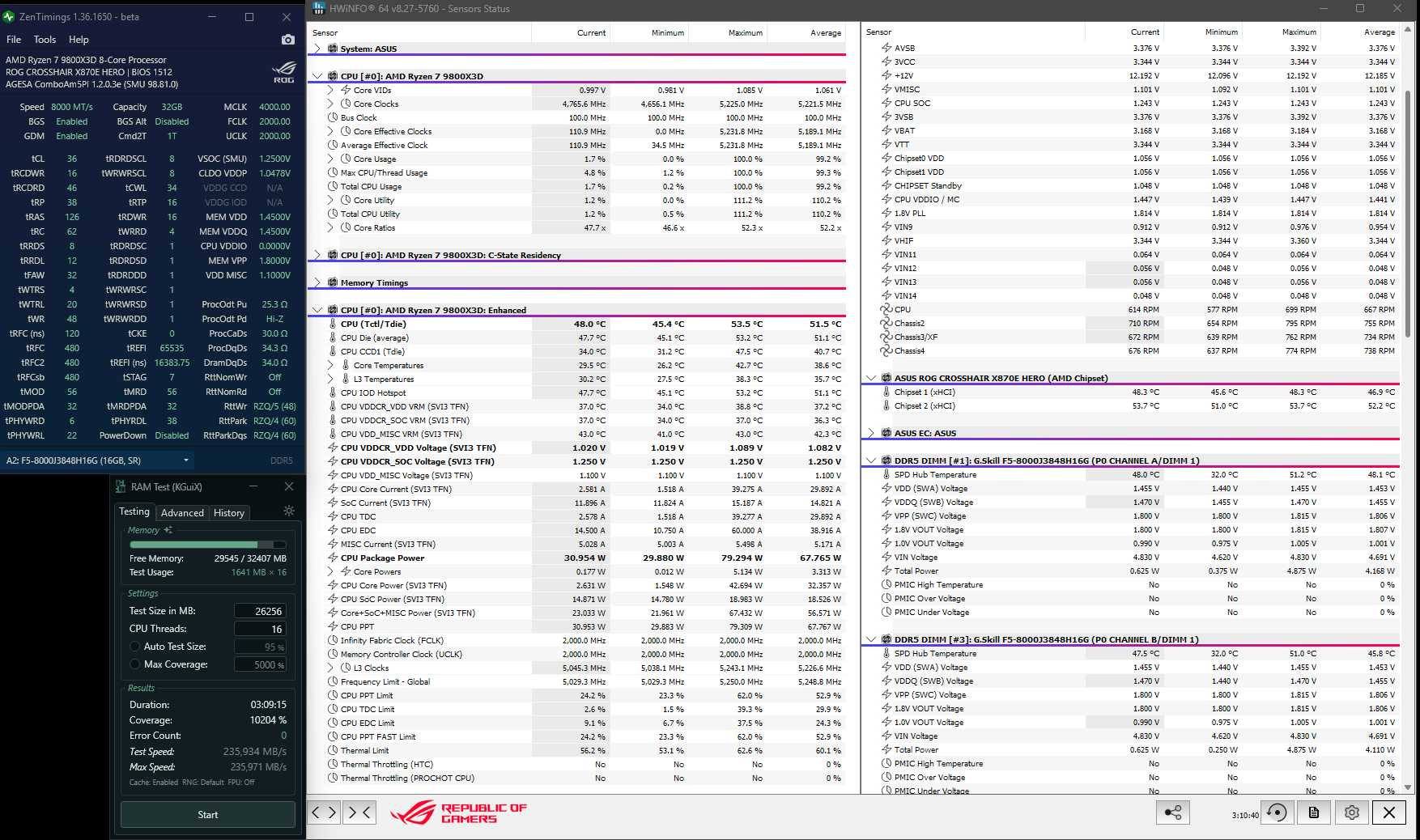Screen dimensions: 1420x840
Task: Select the Testing tab in RAM Test
Action: (134, 512)
